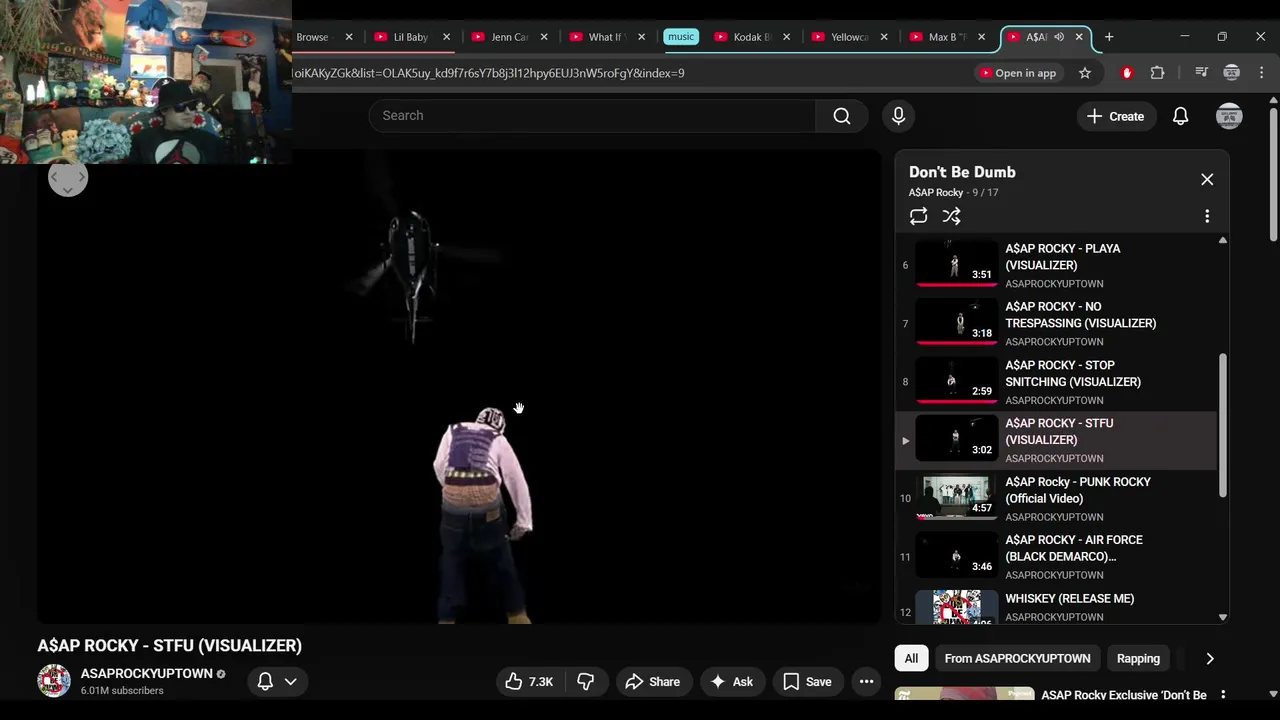This screenshot has width=1280, height=720.
Task: Open the ASAPROCKYUPTOWN channel avatar
Action: click(54, 680)
